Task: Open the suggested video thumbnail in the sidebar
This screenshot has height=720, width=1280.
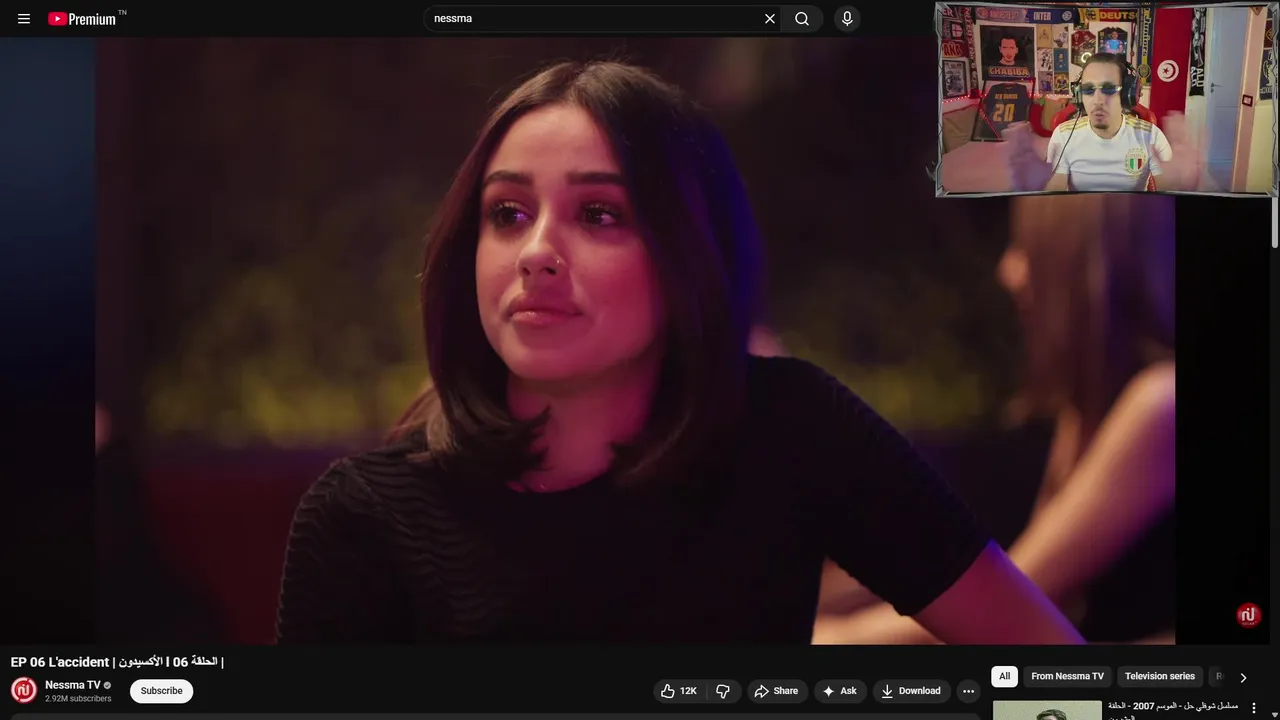Action: (1047, 710)
